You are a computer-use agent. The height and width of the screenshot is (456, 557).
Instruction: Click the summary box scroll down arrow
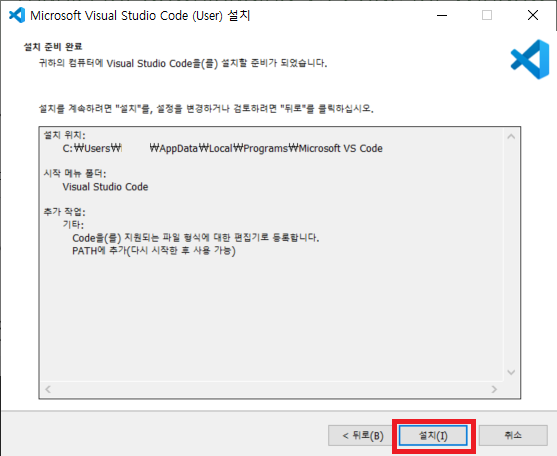tap(511, 372)
